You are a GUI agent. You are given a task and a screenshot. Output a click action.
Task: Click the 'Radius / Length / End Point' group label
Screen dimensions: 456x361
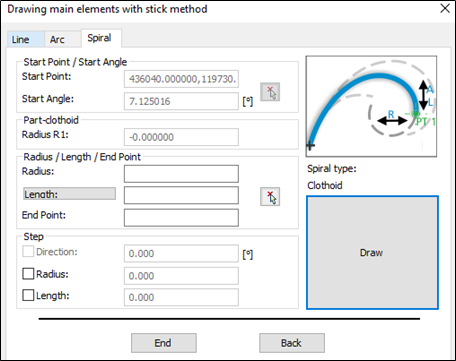click(82, 157)
